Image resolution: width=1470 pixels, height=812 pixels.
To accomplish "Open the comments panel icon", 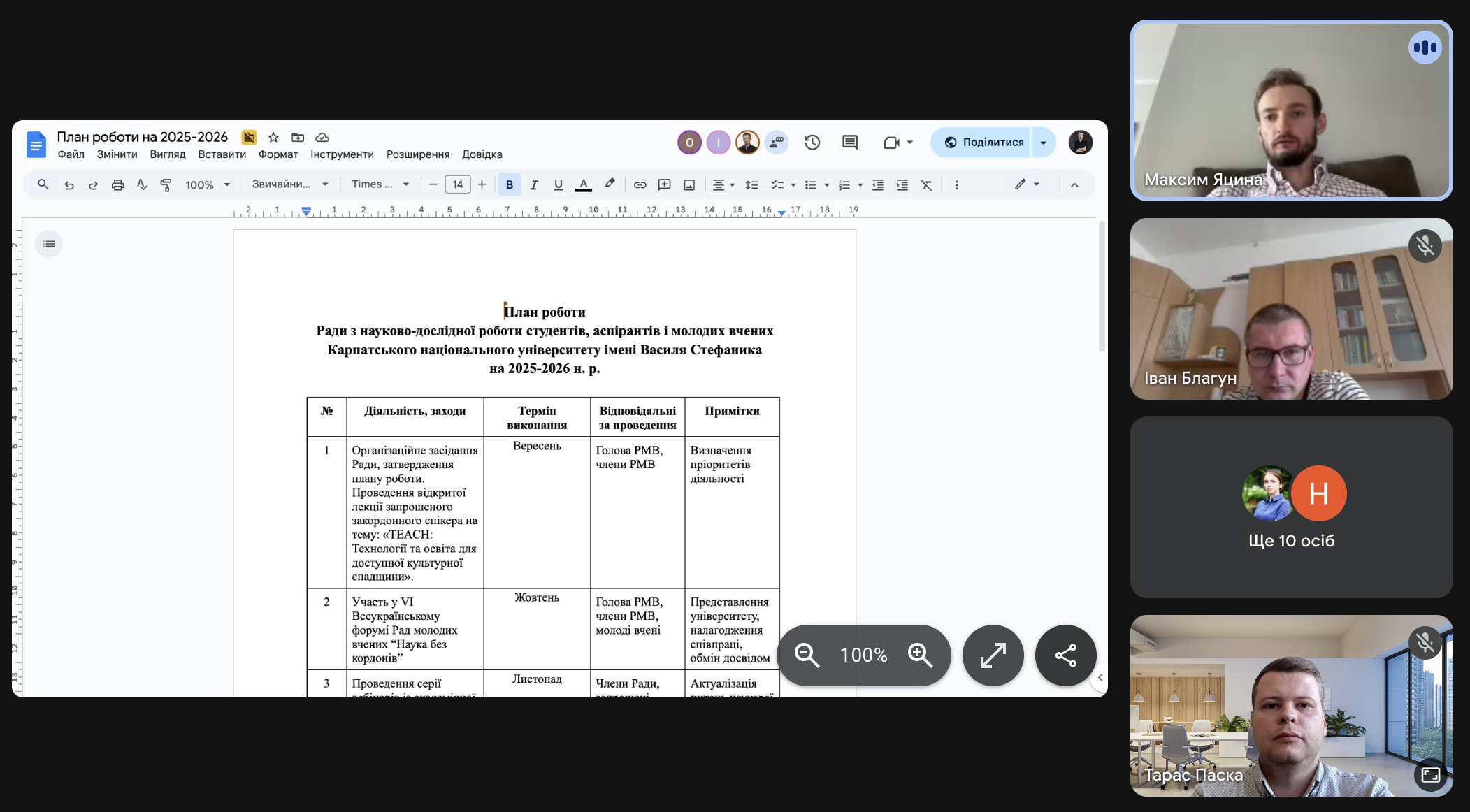I will click(x=850, y=143).
